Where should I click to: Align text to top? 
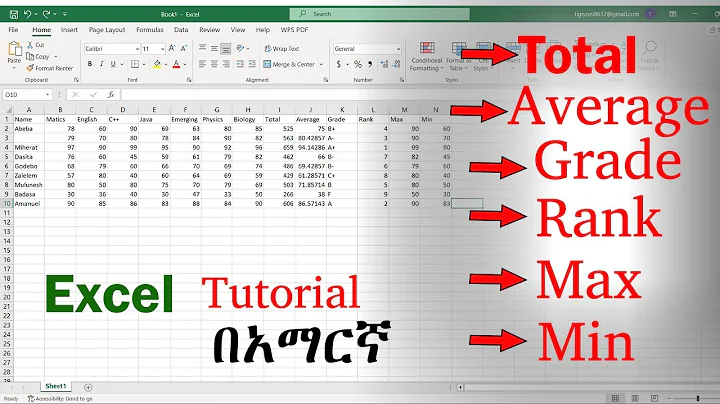point(202,48)
